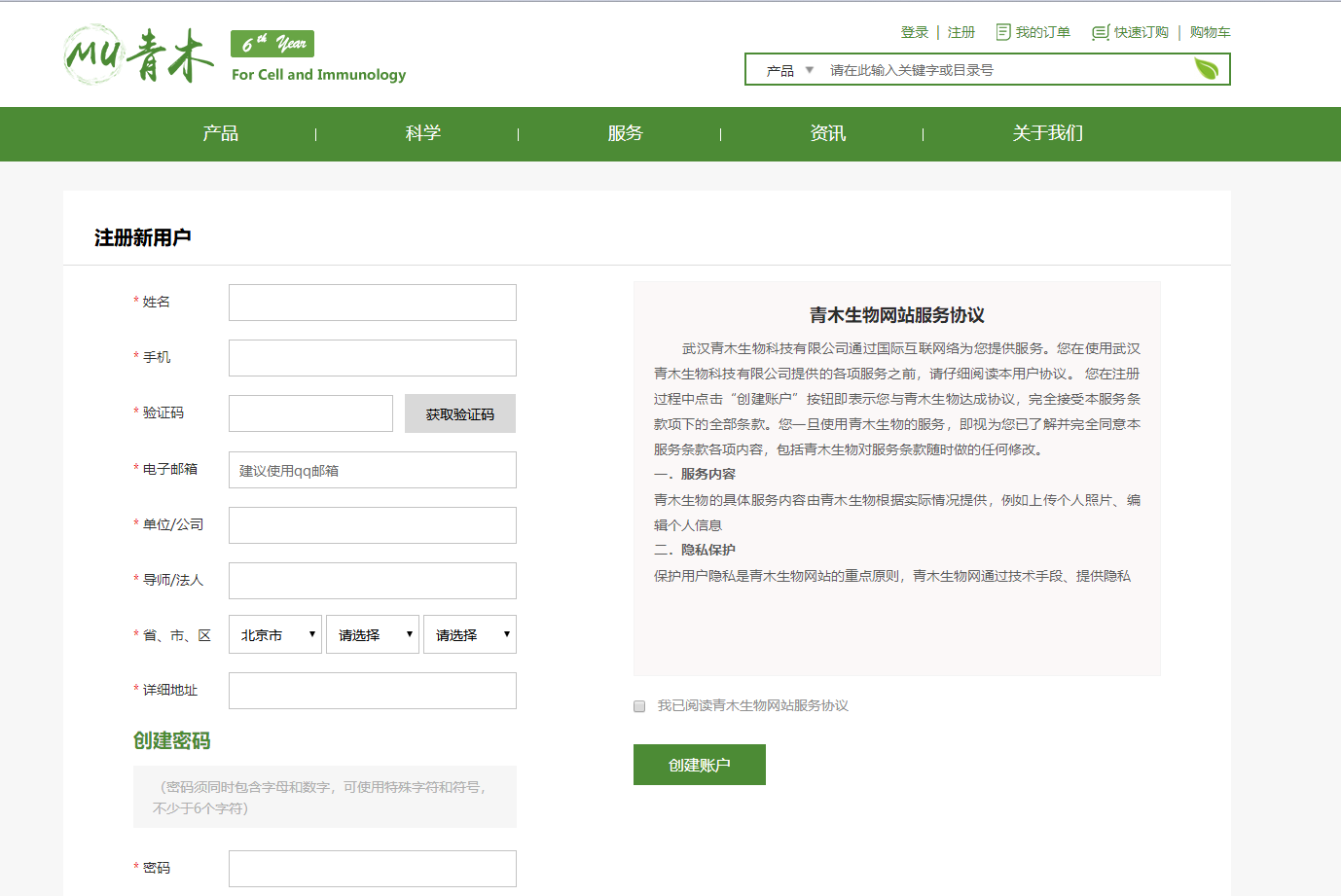The width and height of the screenshot is (1341, 896).
Task: Open the 产品 navigation menu
Action: click(221, 133)
